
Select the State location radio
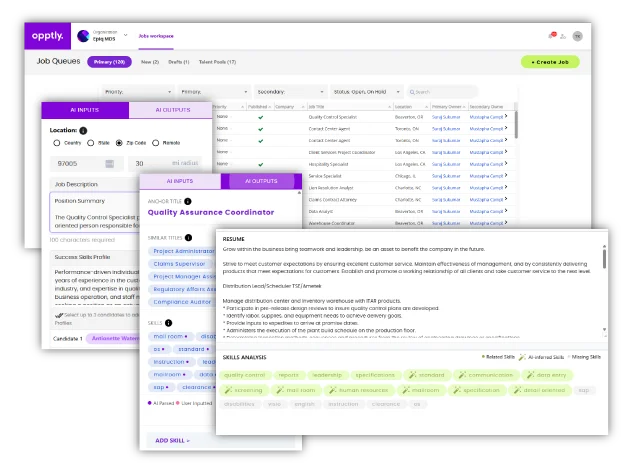click(90, 143)
